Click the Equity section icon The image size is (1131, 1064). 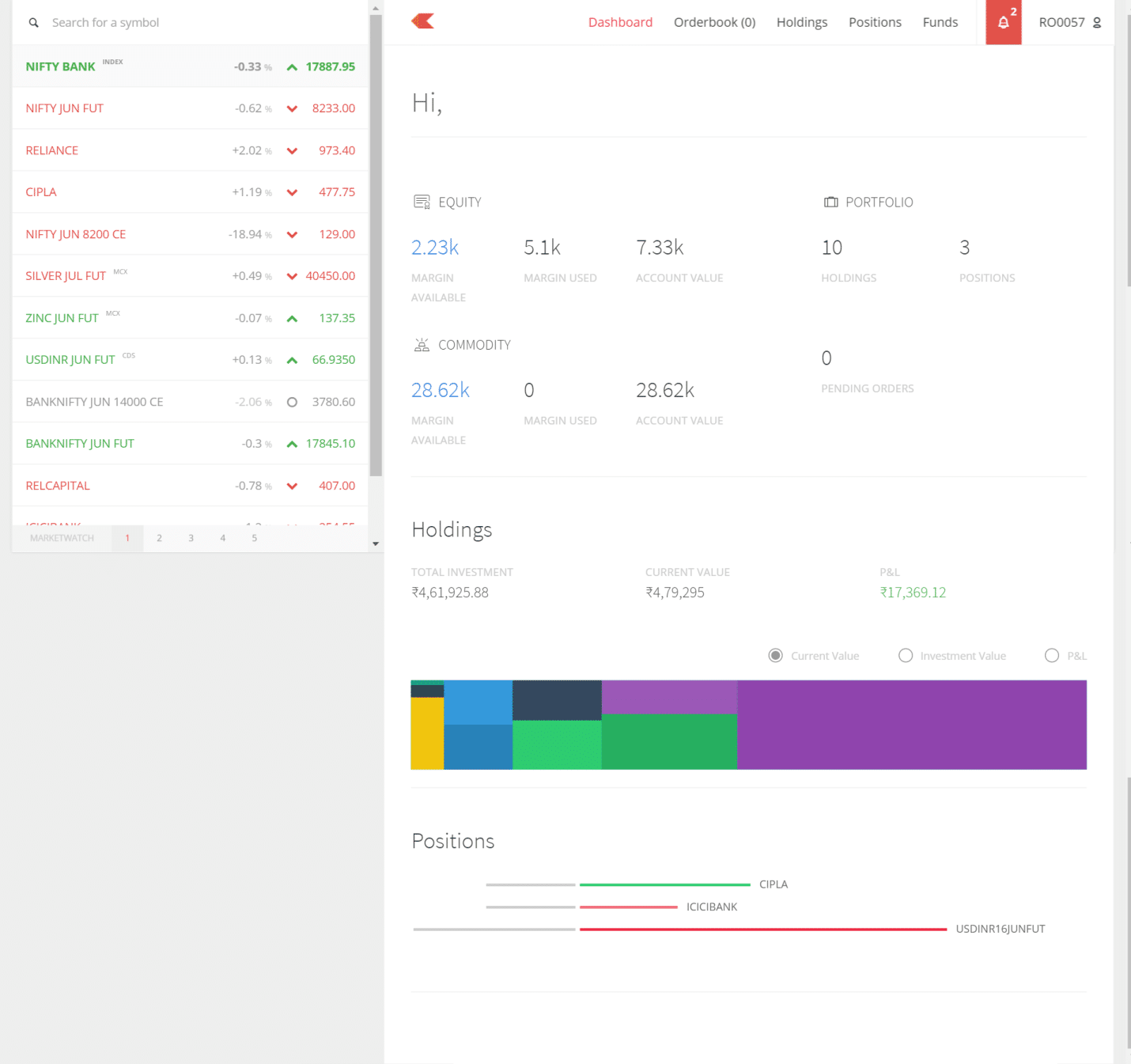[422, 202]
